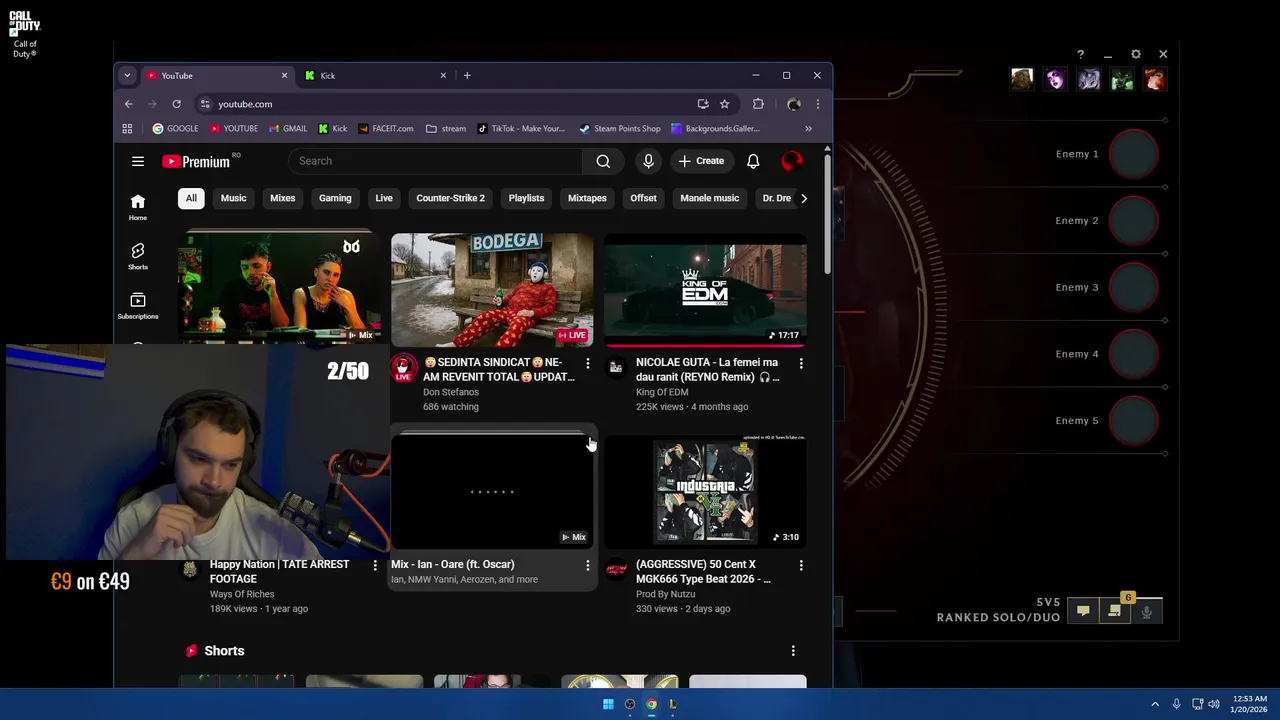Open League client help question mark

click(1080, 54)
